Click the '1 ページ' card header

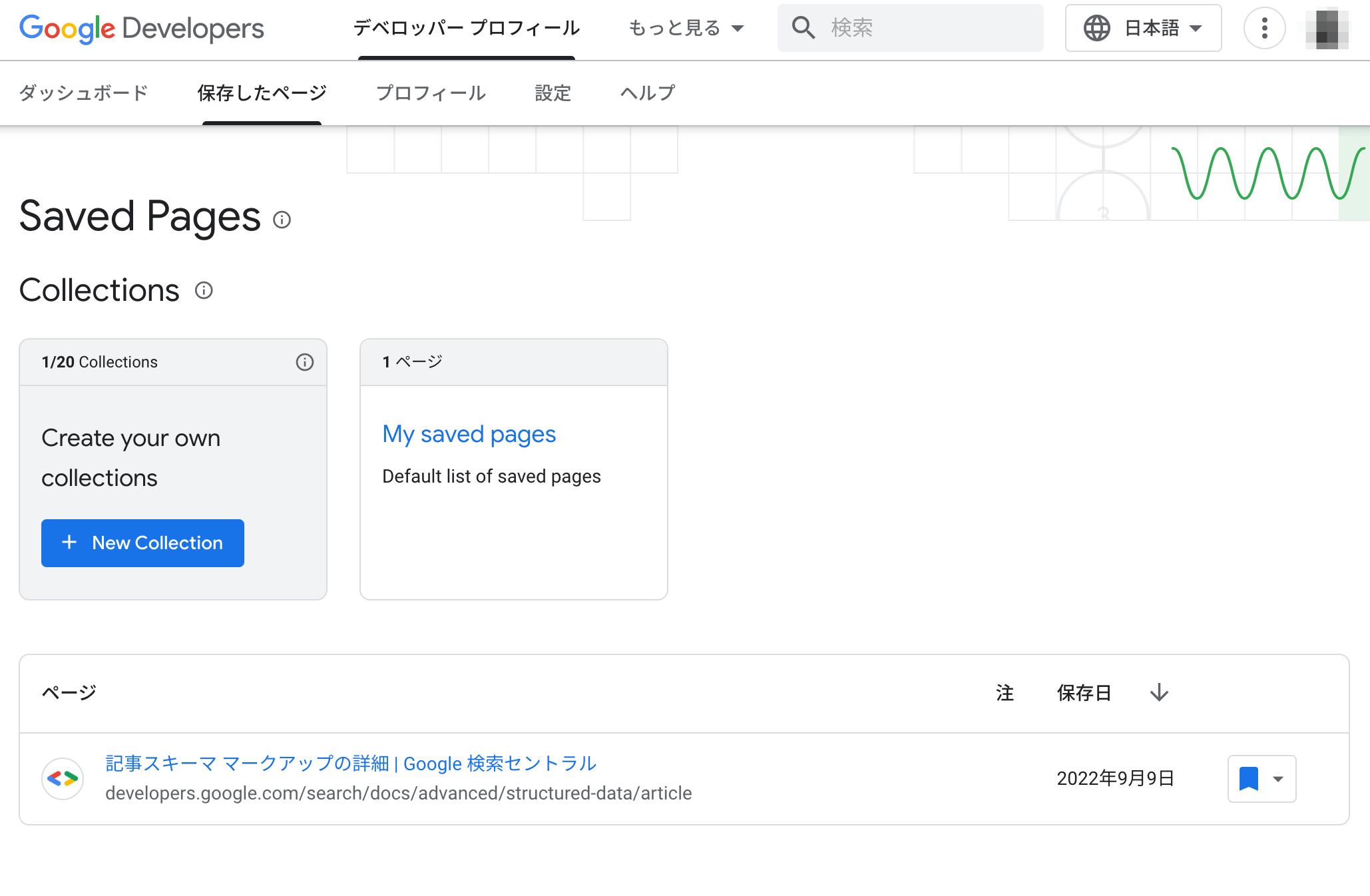coord(514,362)
